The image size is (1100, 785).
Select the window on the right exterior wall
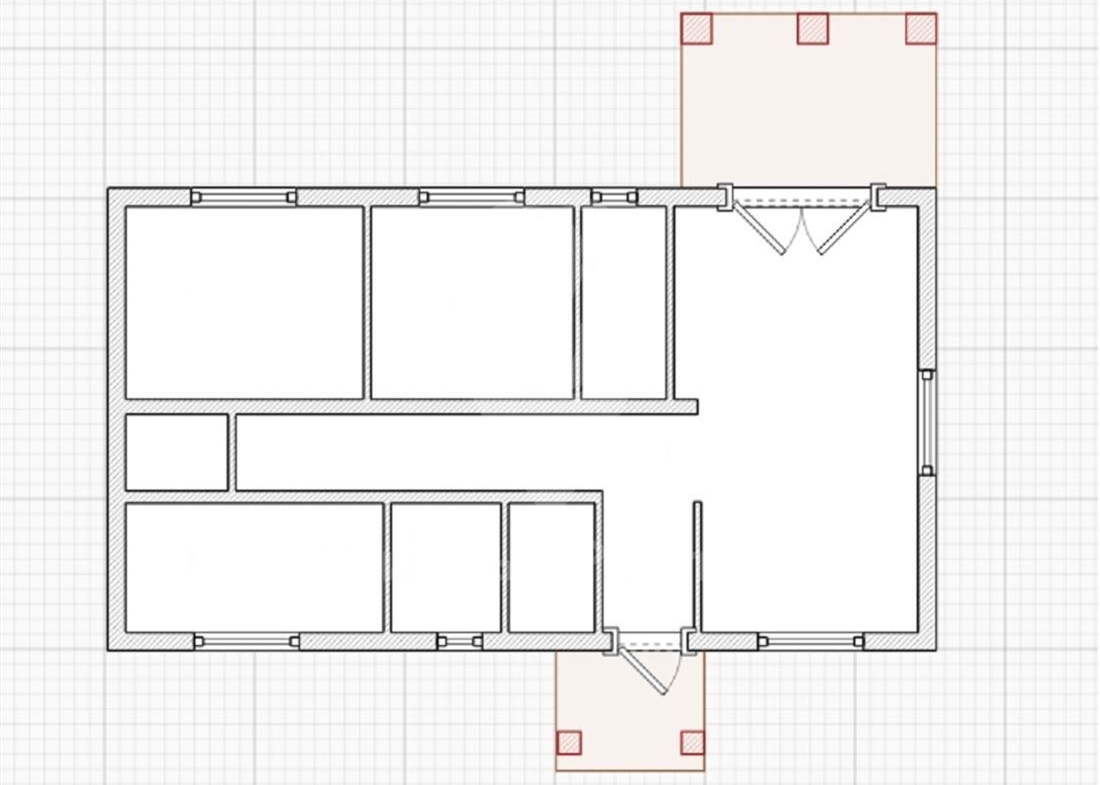[927, 421]
